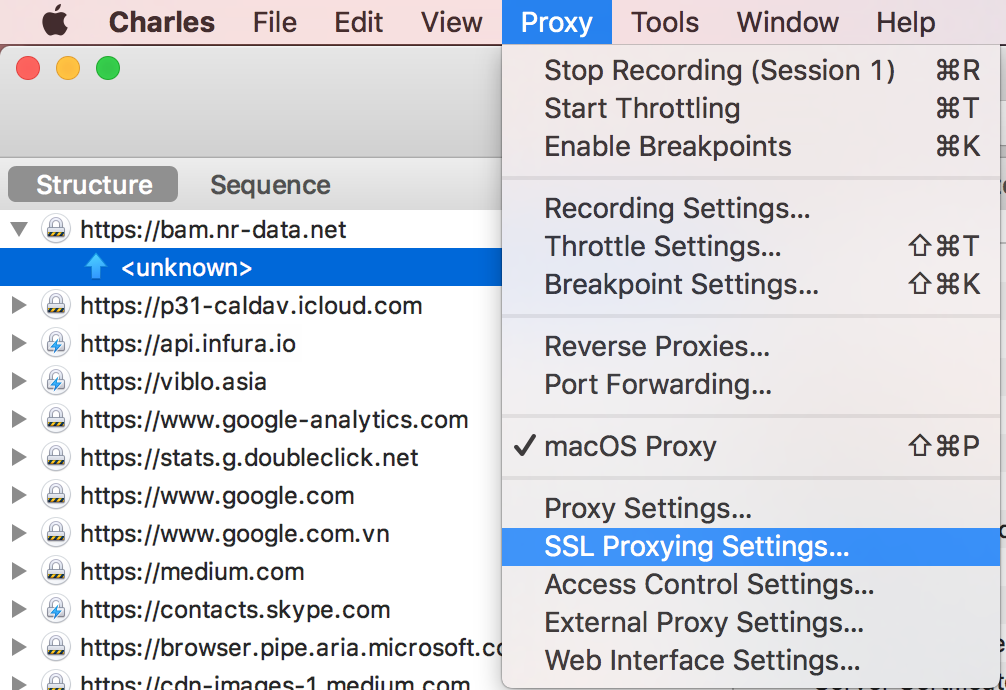Click the lightning icon beside api.infura.io
This screenshot has width=1006, height=690.
(x=56, y=344)
